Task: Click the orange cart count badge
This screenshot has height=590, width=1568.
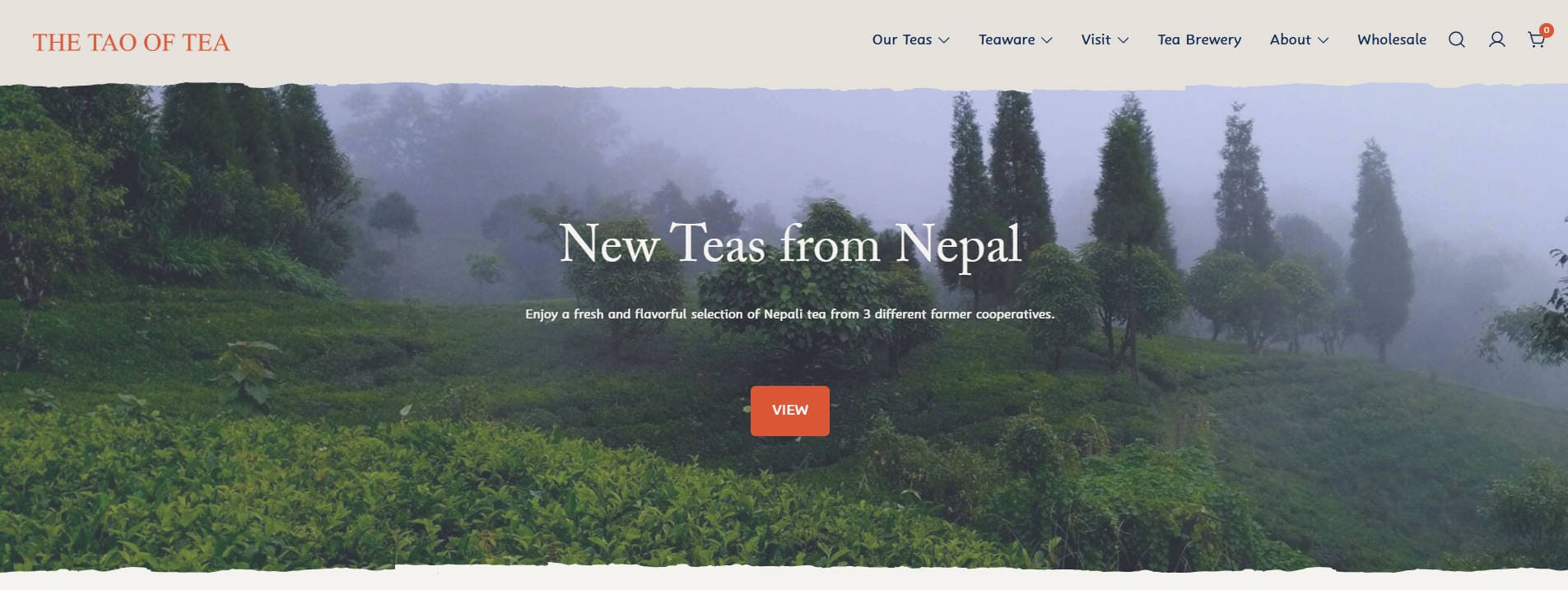Action: tap(1547, 30)
